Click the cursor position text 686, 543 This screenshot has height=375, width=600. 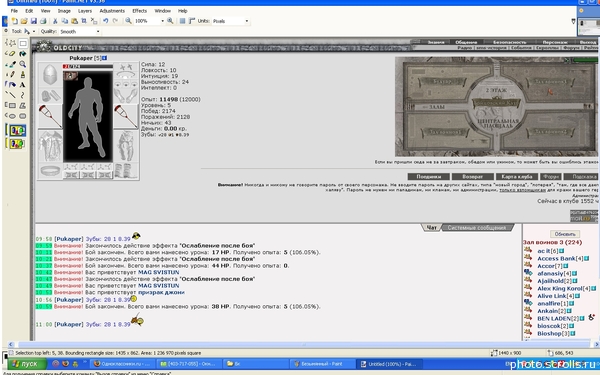pos(563,353)
